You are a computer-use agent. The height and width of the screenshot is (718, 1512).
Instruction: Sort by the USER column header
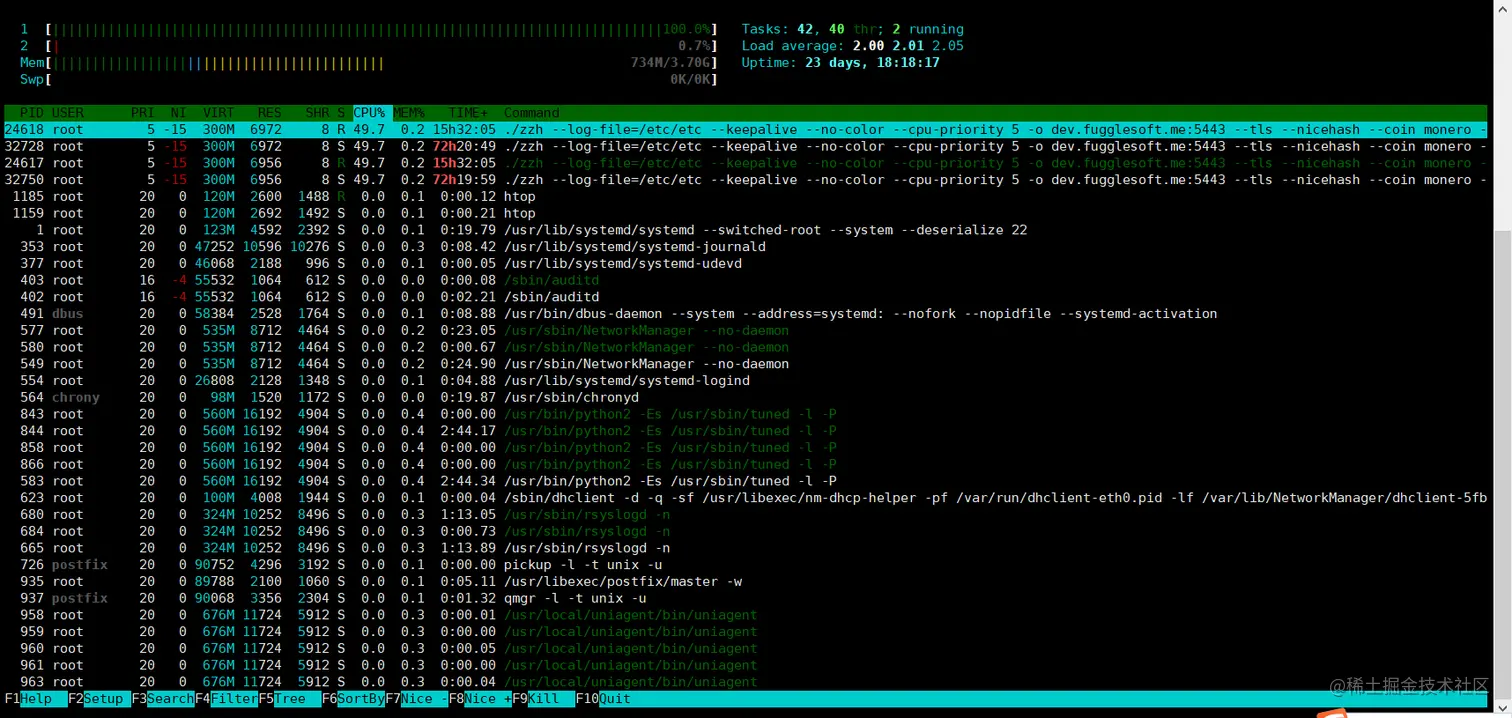tap(68, 113)
